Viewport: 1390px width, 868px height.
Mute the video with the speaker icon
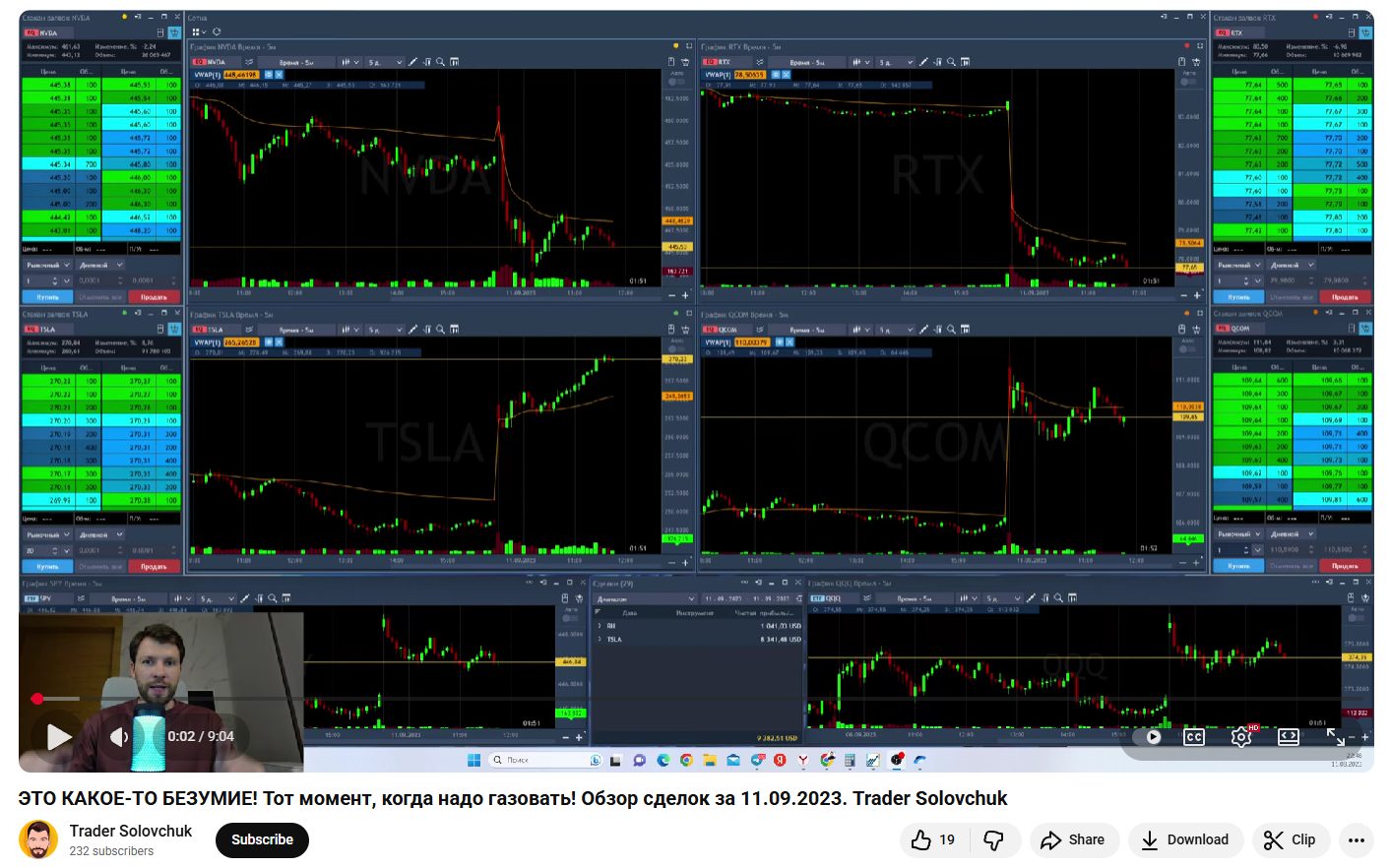coord(119,736)
